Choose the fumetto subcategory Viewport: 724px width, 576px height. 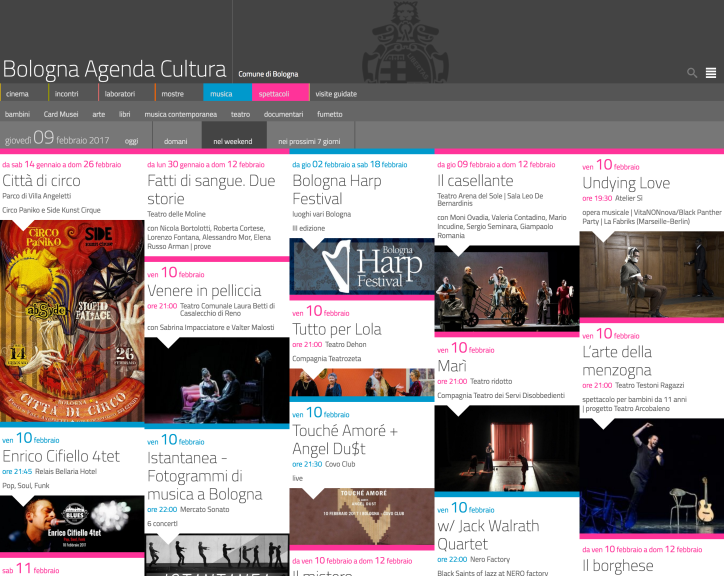tap(329, 115)
